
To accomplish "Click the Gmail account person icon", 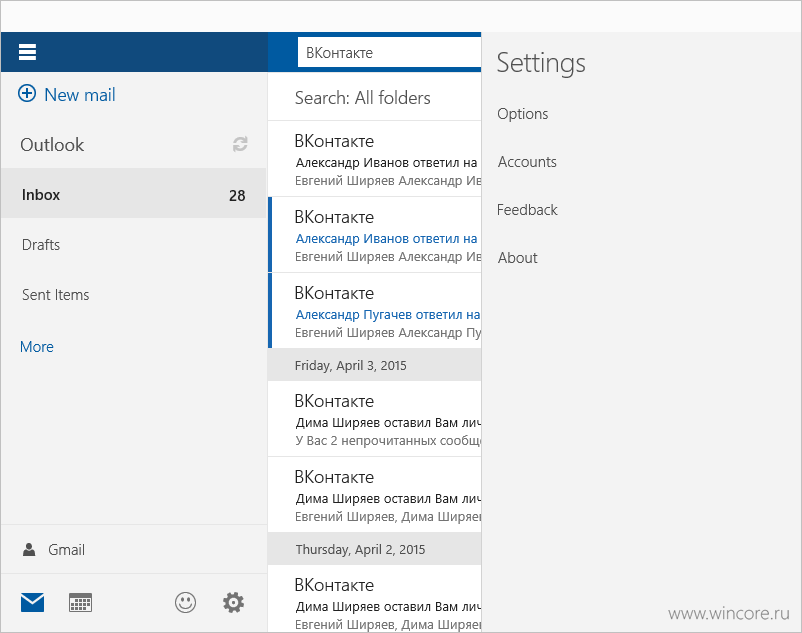I will point(29,550).
